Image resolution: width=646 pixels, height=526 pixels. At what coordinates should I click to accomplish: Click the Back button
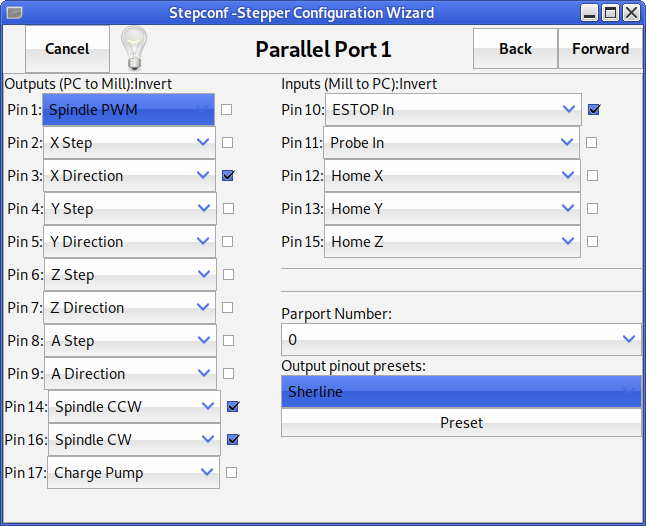(x=515, y=48)
